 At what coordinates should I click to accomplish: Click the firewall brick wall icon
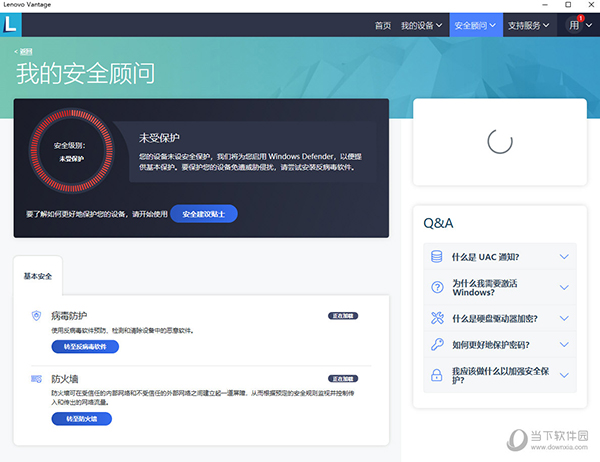[x=36, y=379]
